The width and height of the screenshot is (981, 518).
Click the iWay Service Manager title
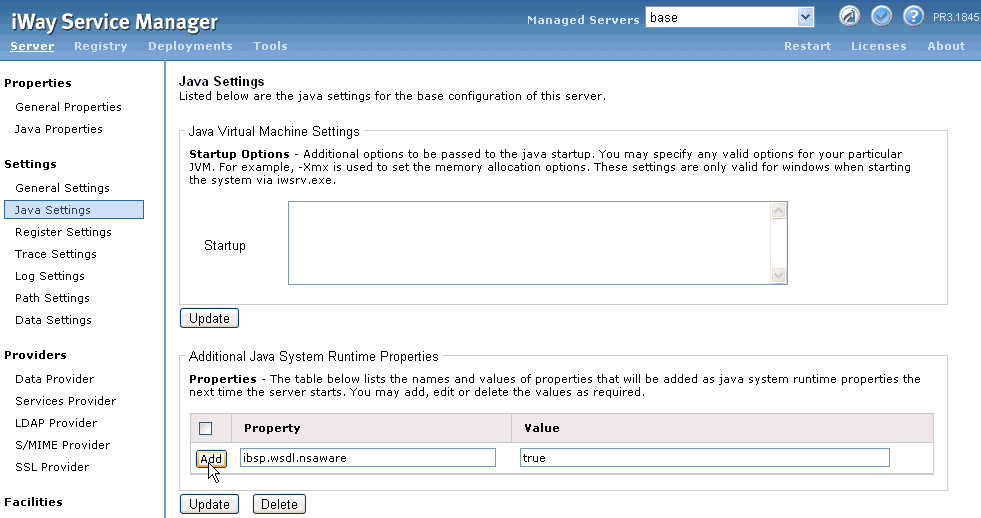tap(114, 22)
